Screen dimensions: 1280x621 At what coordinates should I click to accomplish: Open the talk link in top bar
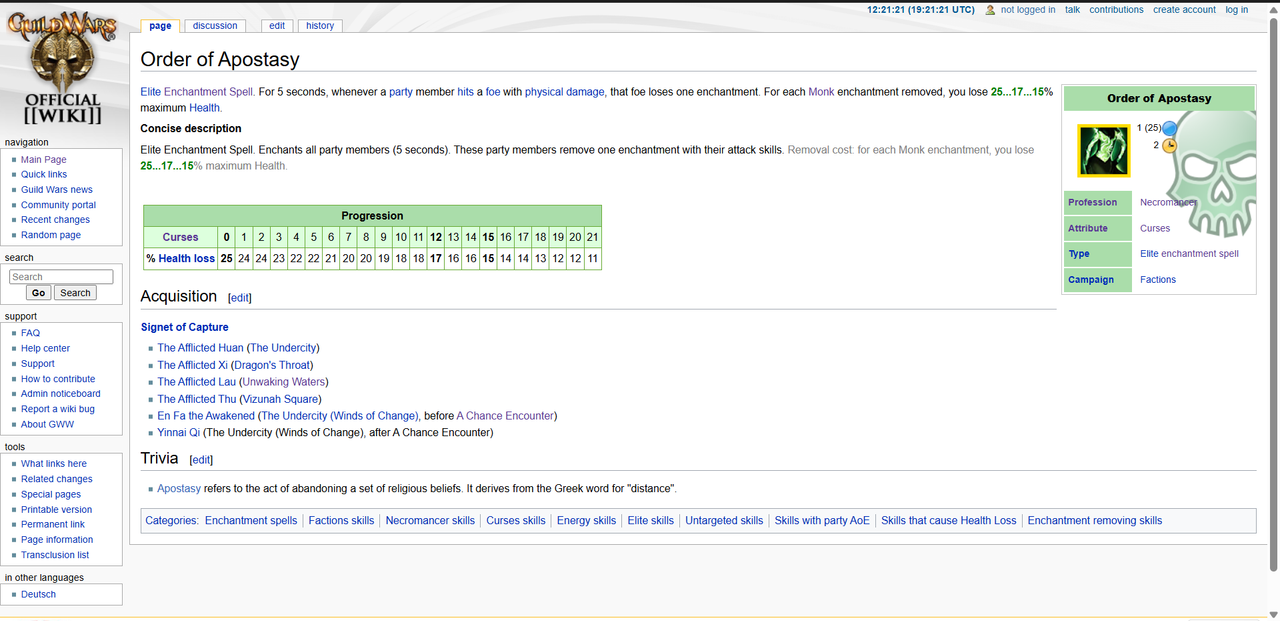[1072, 10]
